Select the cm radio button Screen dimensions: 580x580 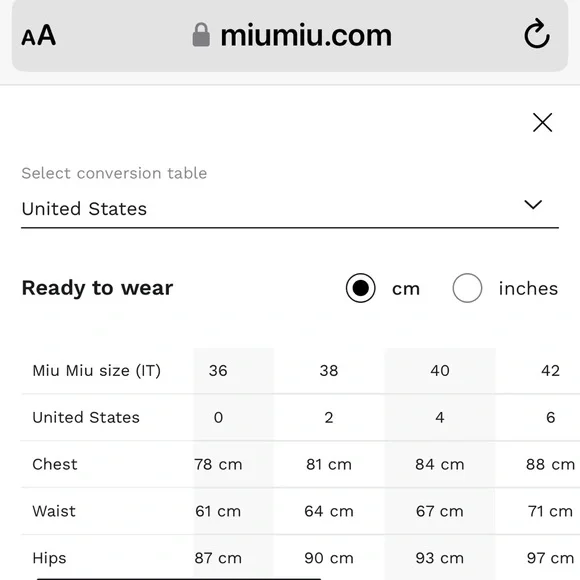(361, 288)
